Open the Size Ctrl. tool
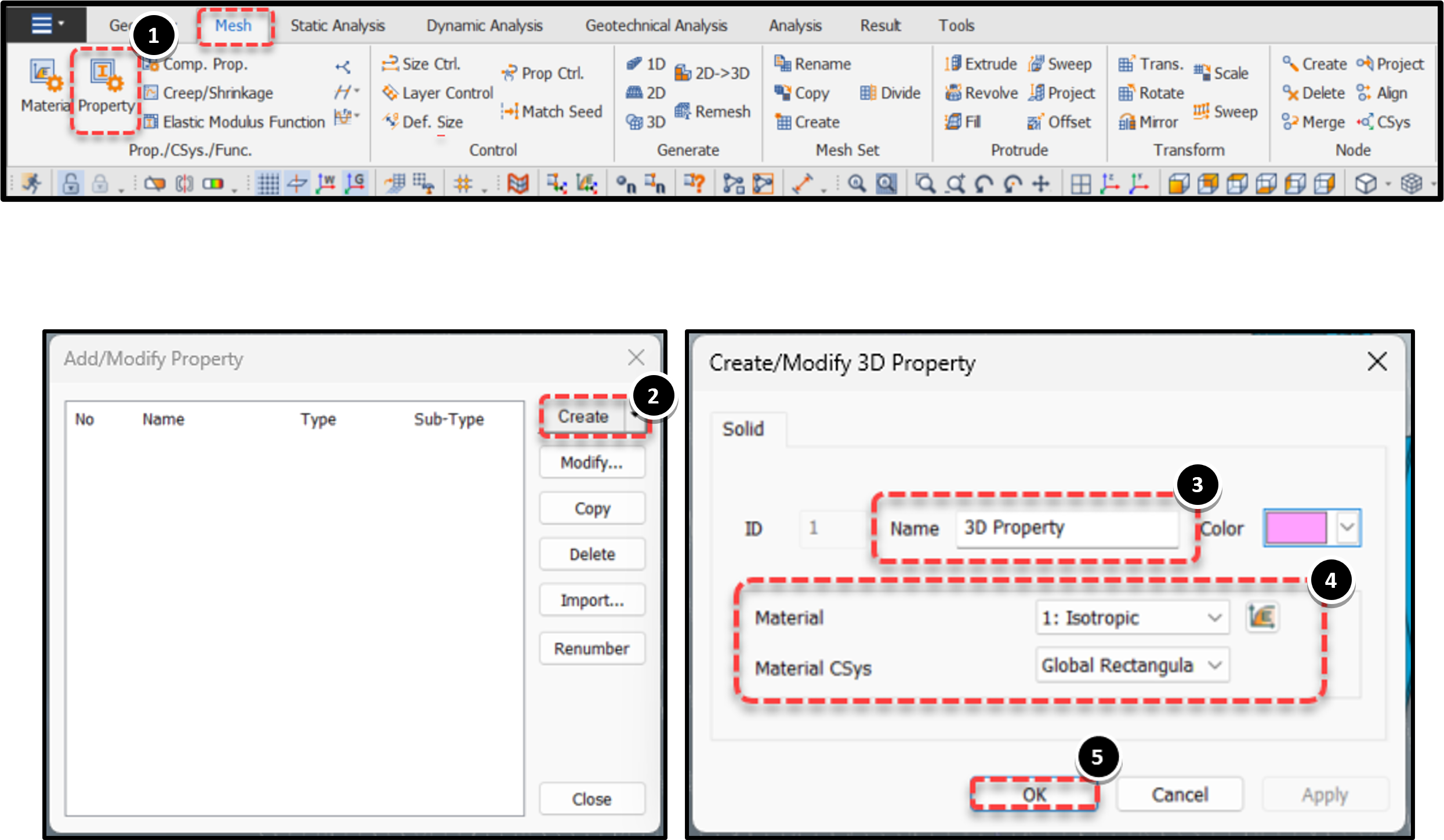The width and height of the screenshot is (1444, 840). (x=422, y=64)
